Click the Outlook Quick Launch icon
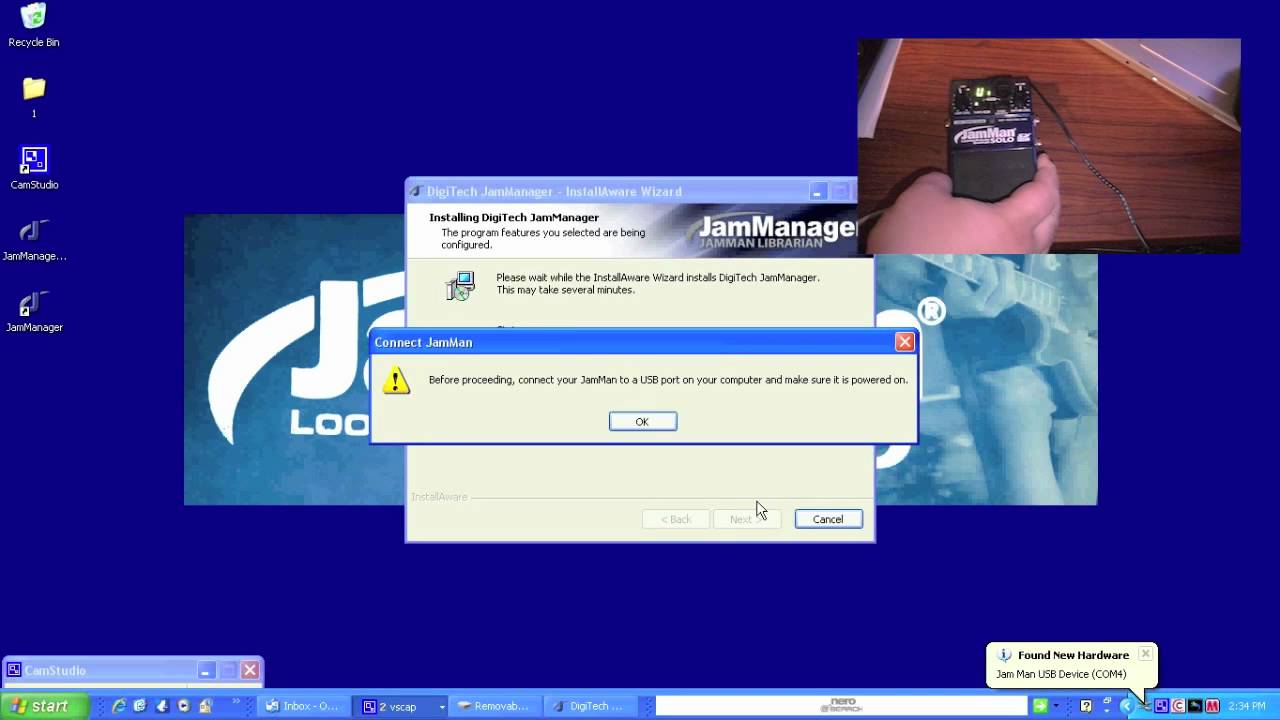 coord(205,706)
